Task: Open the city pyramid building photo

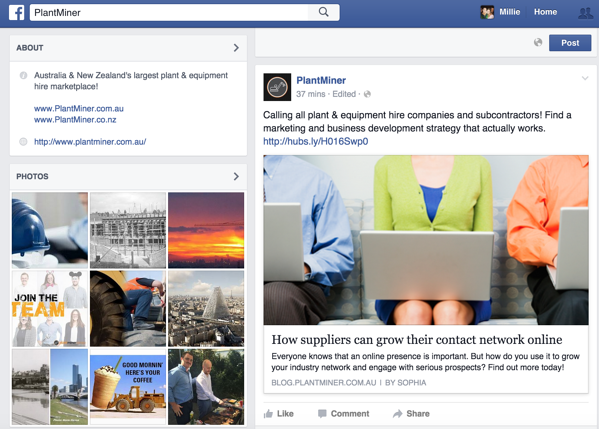Action: (x=206, y=308)
